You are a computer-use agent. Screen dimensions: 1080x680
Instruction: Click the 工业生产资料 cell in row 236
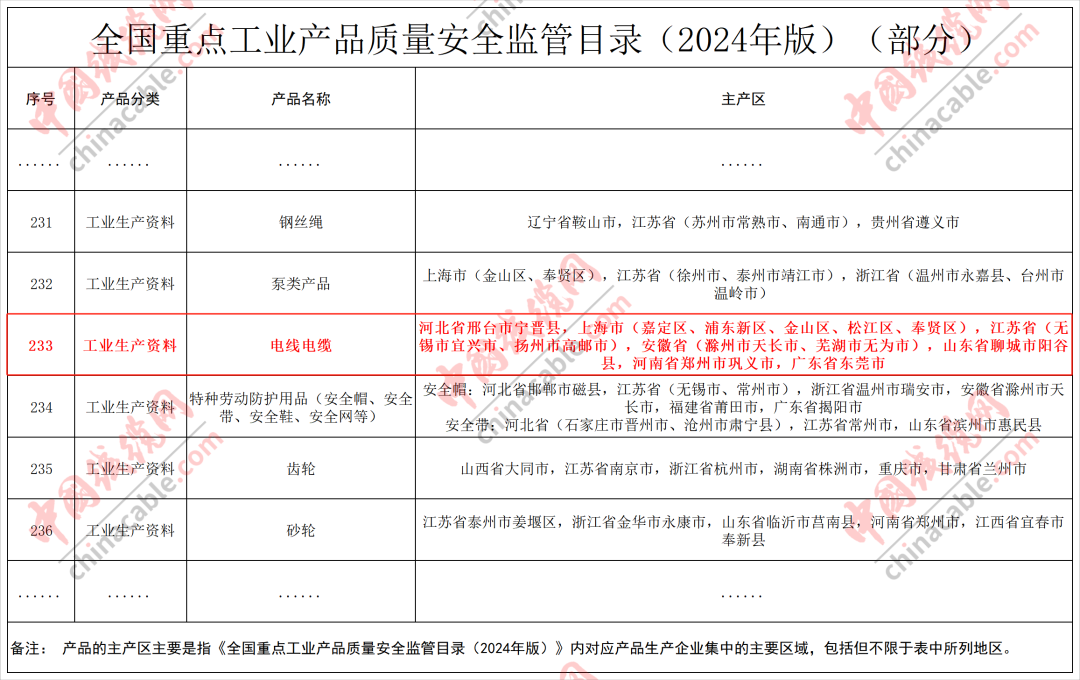[130, 530]
